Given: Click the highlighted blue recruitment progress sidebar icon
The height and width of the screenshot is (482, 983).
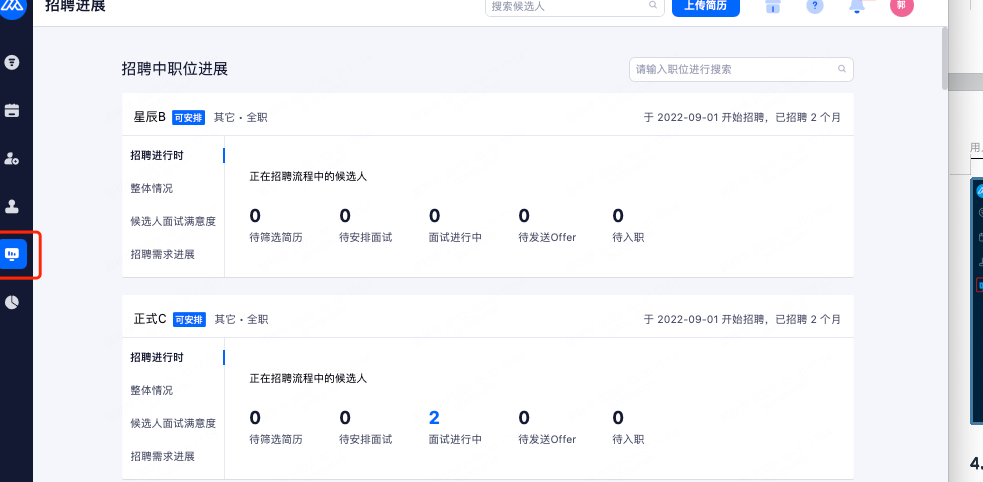Looking at the screenshot, I should [13, 254].
